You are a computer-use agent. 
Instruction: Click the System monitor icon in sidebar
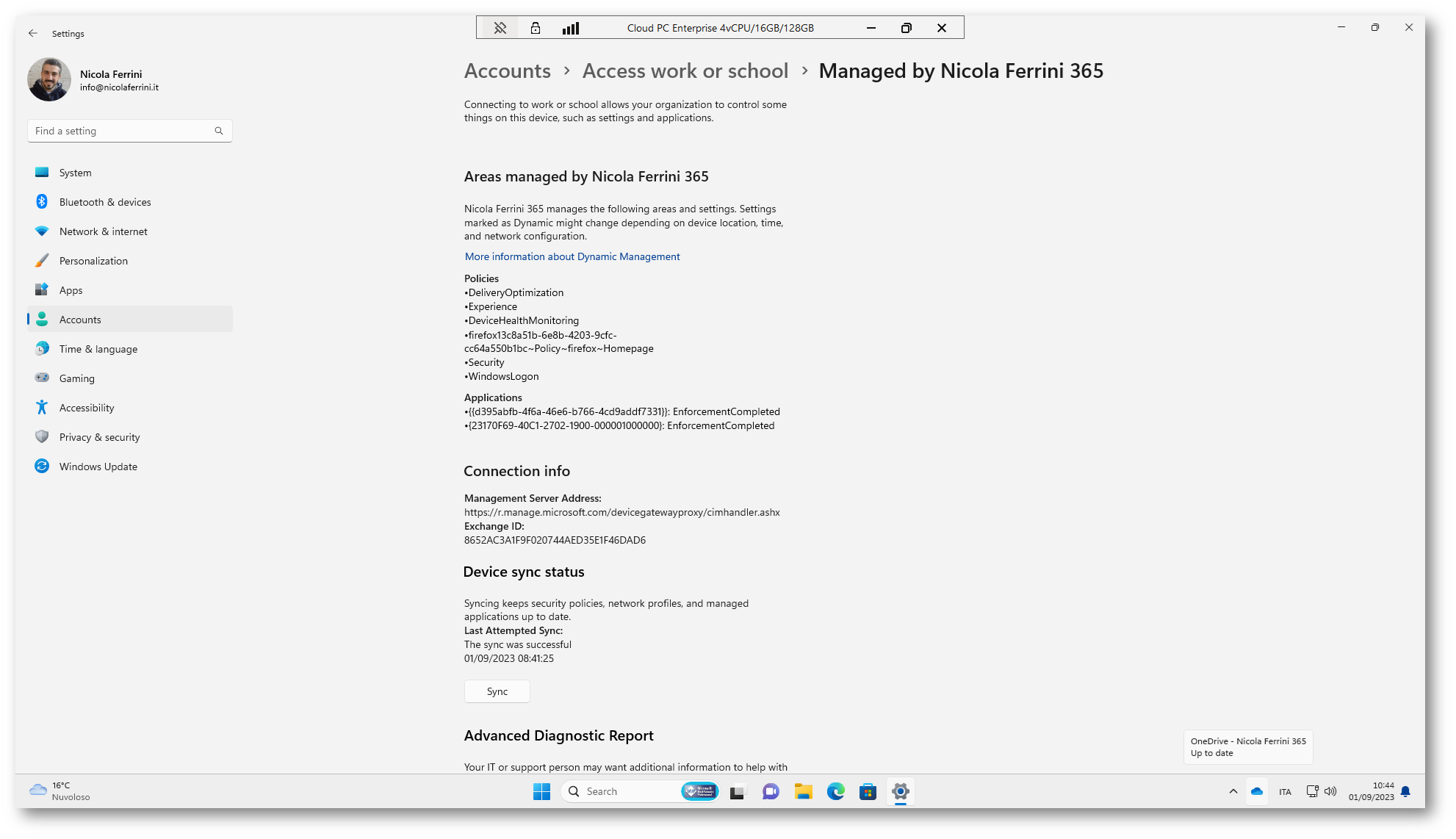pyautogui.click(x=42, y=172)
